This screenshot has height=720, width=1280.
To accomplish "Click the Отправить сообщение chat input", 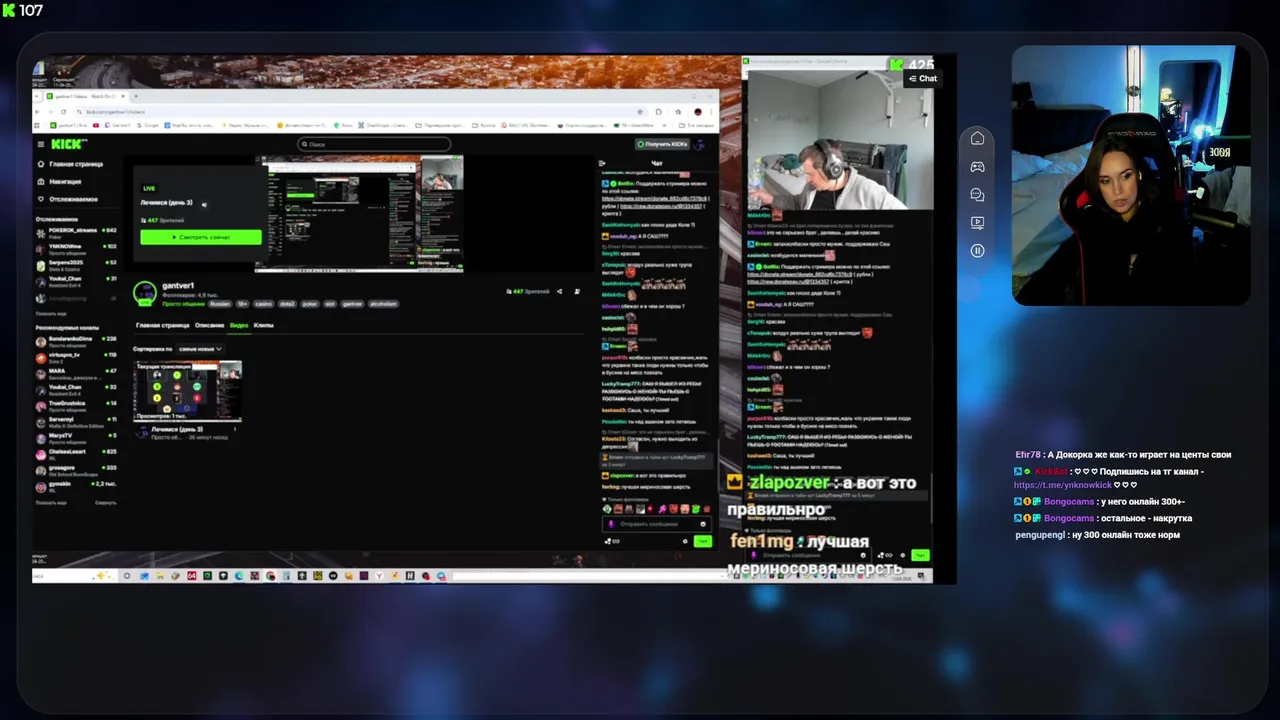I will [656, 524].
